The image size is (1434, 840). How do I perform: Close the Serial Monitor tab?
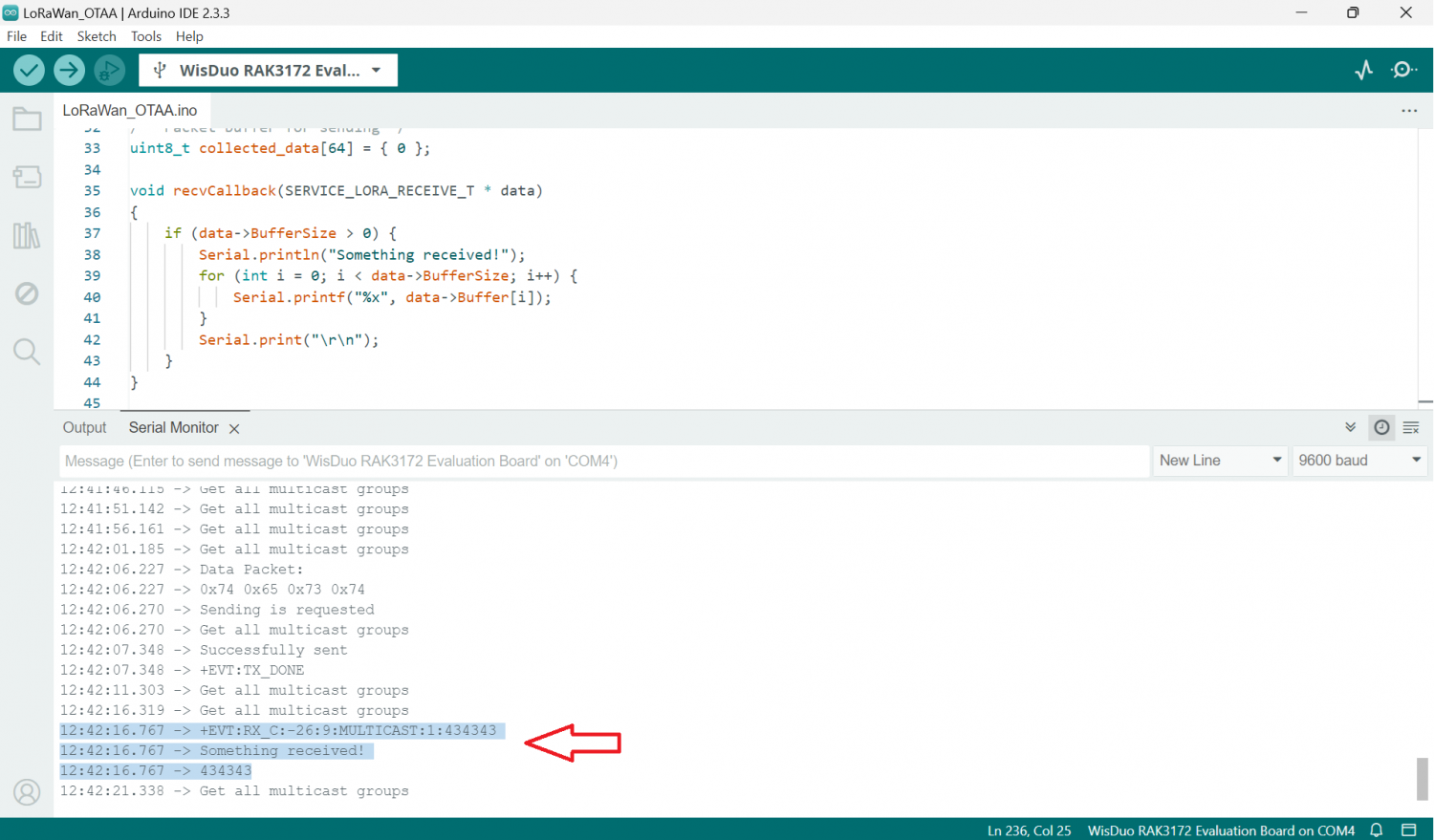tap(234, 428)
